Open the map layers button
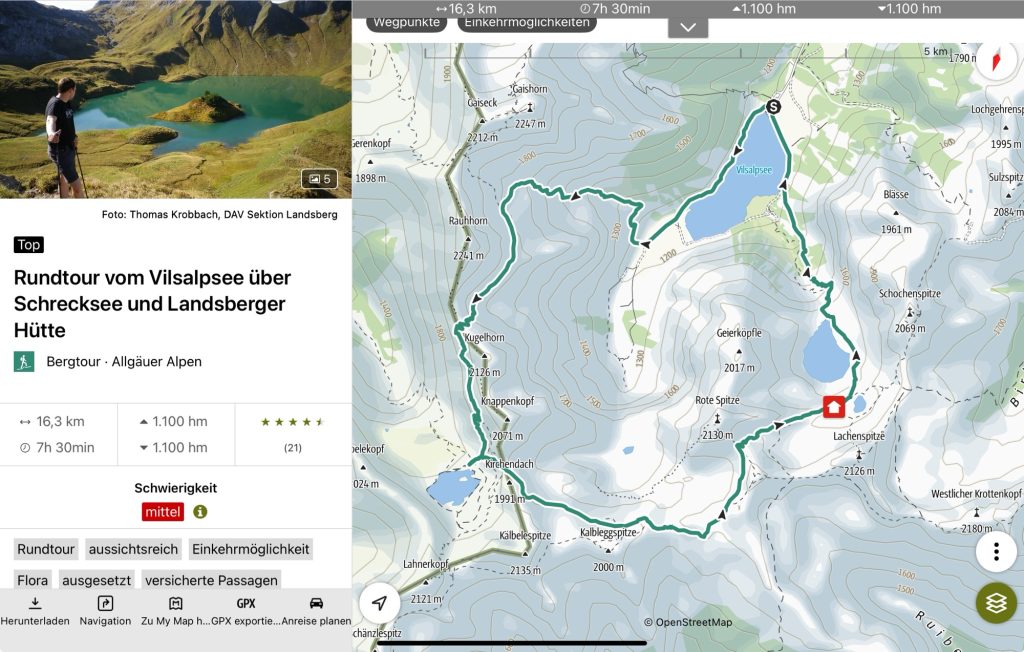 [x=996, y=602]
